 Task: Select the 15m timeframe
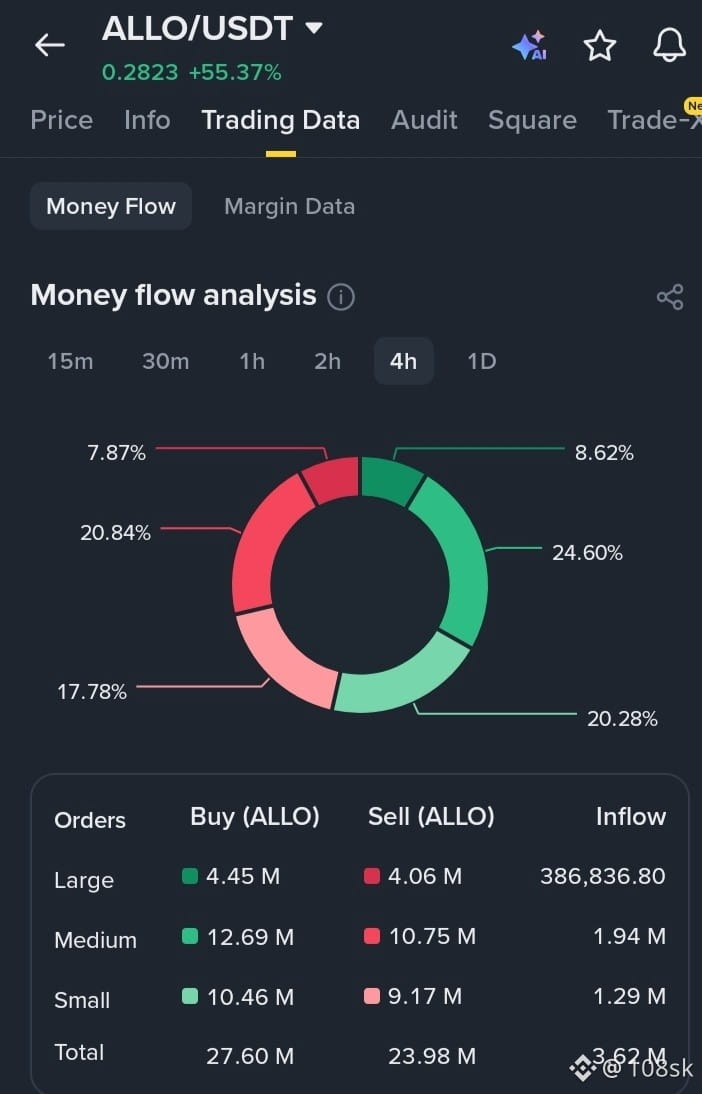pyautogui.click(x=70, y=361)
